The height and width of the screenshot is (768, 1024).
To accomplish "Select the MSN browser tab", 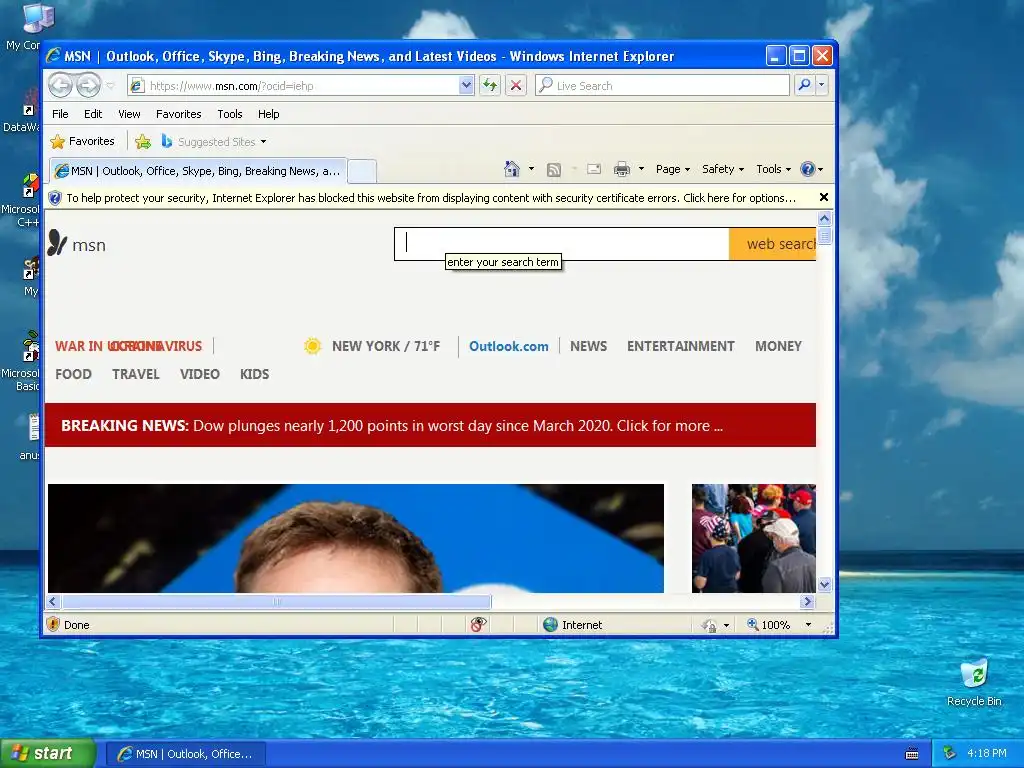I will point(199,171).
